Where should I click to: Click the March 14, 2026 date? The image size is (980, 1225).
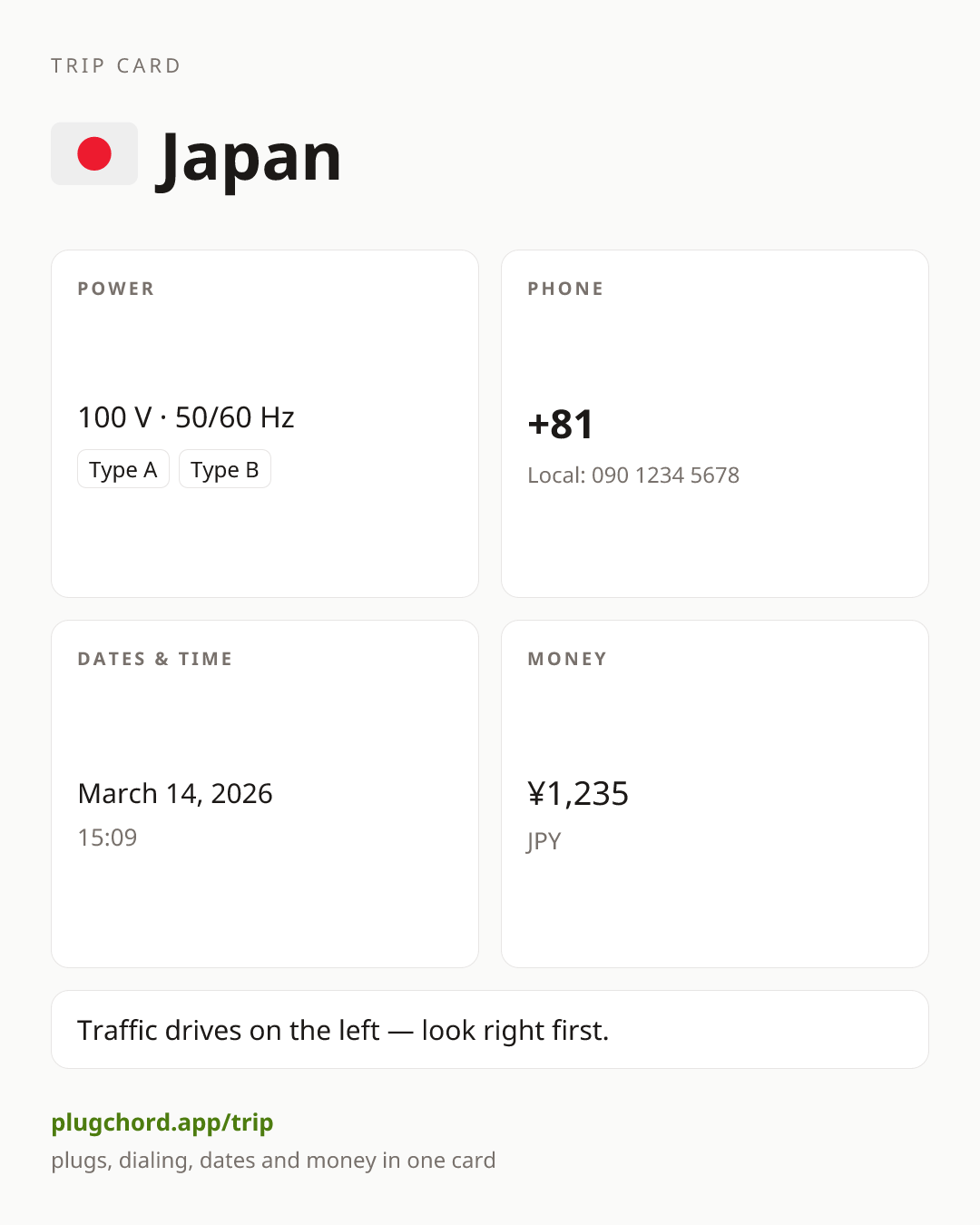[x=175, y=793]
